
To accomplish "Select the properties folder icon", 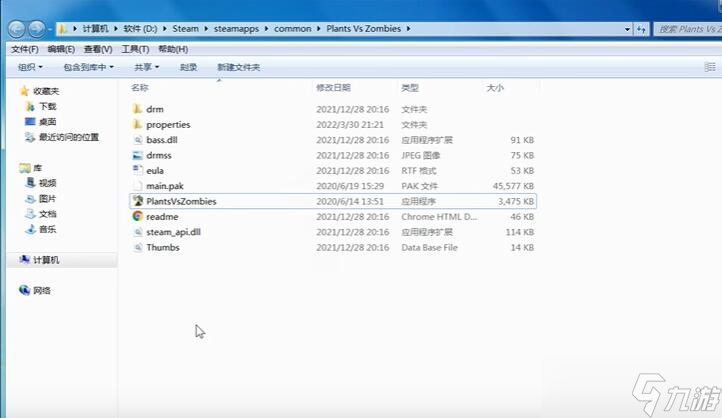I will (137, 124).
